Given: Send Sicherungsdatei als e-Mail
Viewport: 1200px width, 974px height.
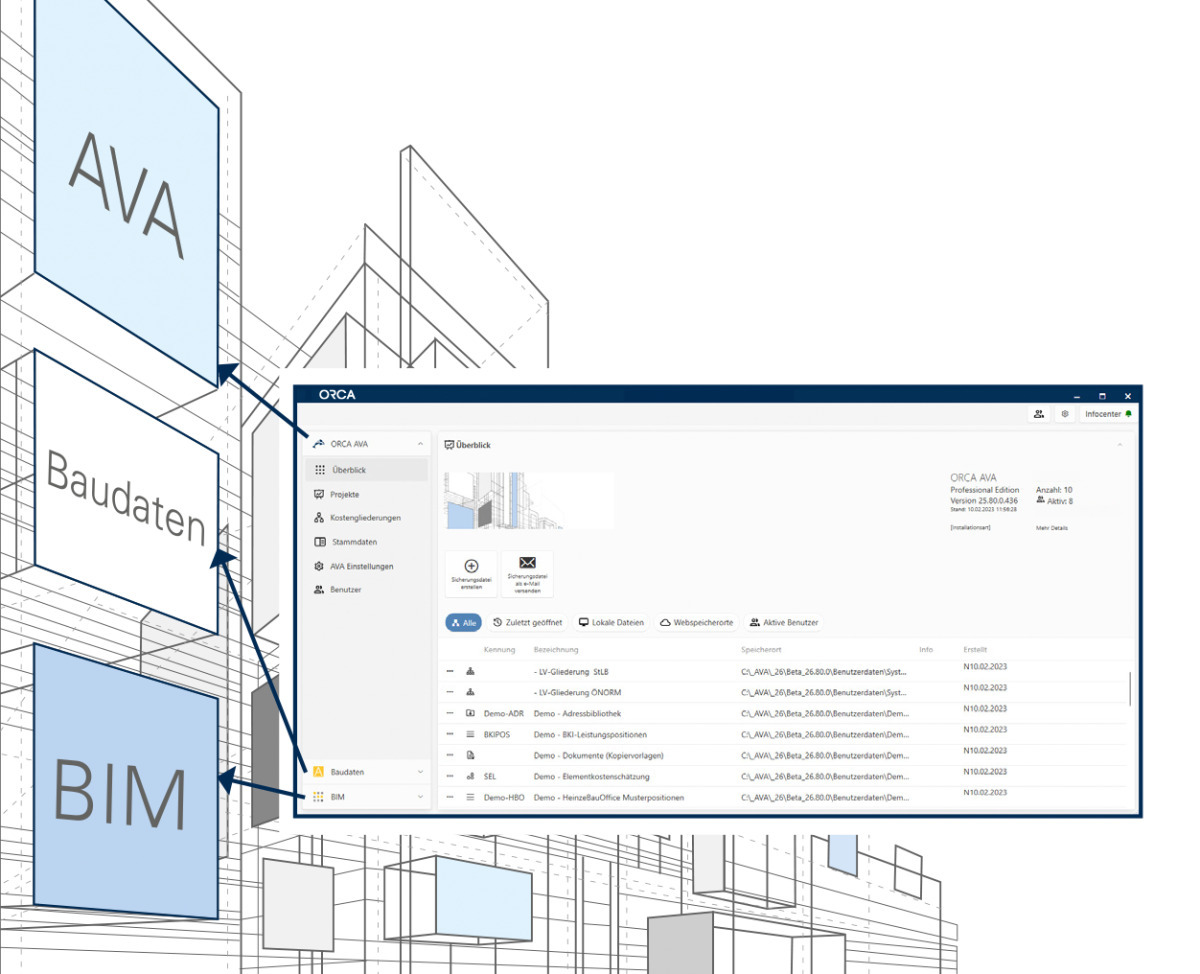Looking at the screenshot, I should (527, 575).
